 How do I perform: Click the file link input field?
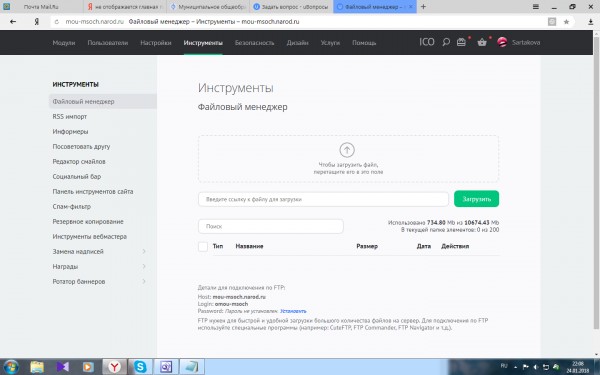[323, 199]
